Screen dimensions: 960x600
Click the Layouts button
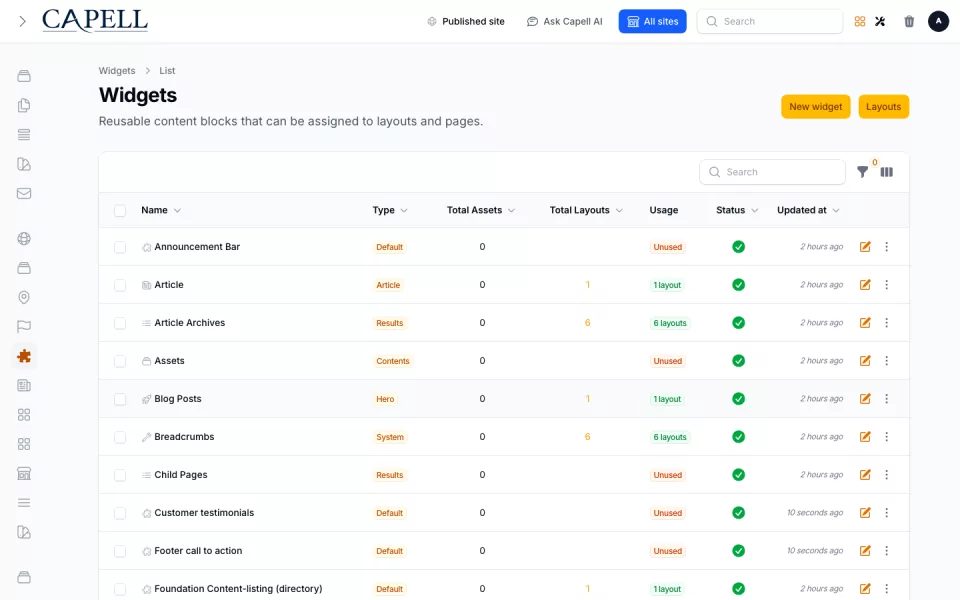tap(883, 107)
